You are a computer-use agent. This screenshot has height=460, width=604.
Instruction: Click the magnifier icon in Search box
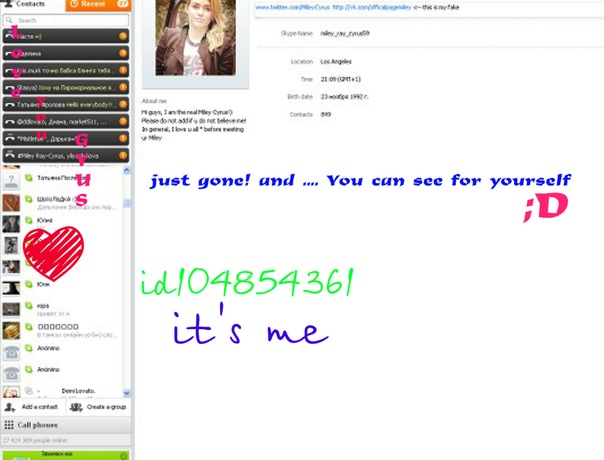(9, 20)
